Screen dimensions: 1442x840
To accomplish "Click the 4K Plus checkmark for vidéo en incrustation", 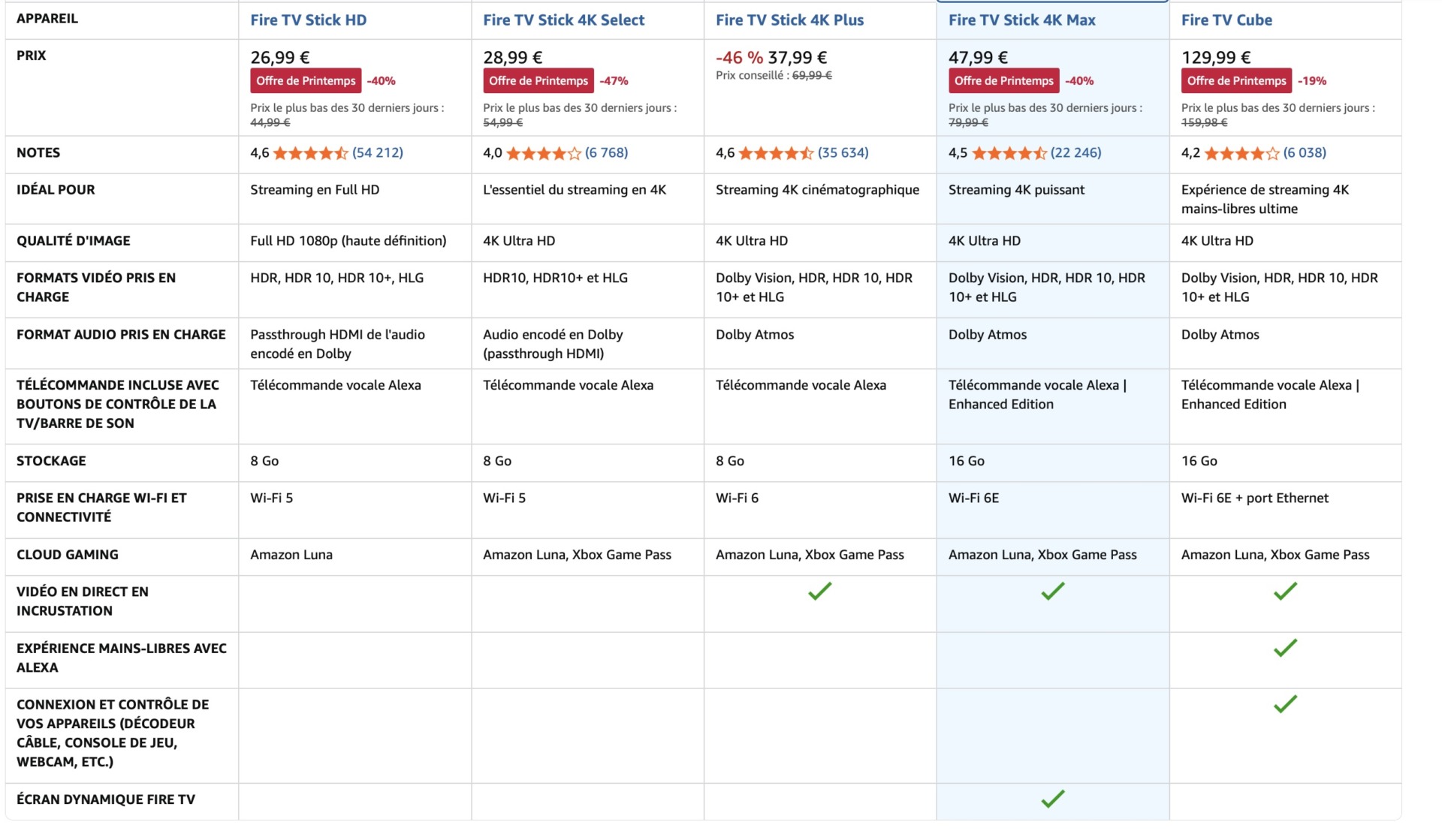I will coord(820,592).
